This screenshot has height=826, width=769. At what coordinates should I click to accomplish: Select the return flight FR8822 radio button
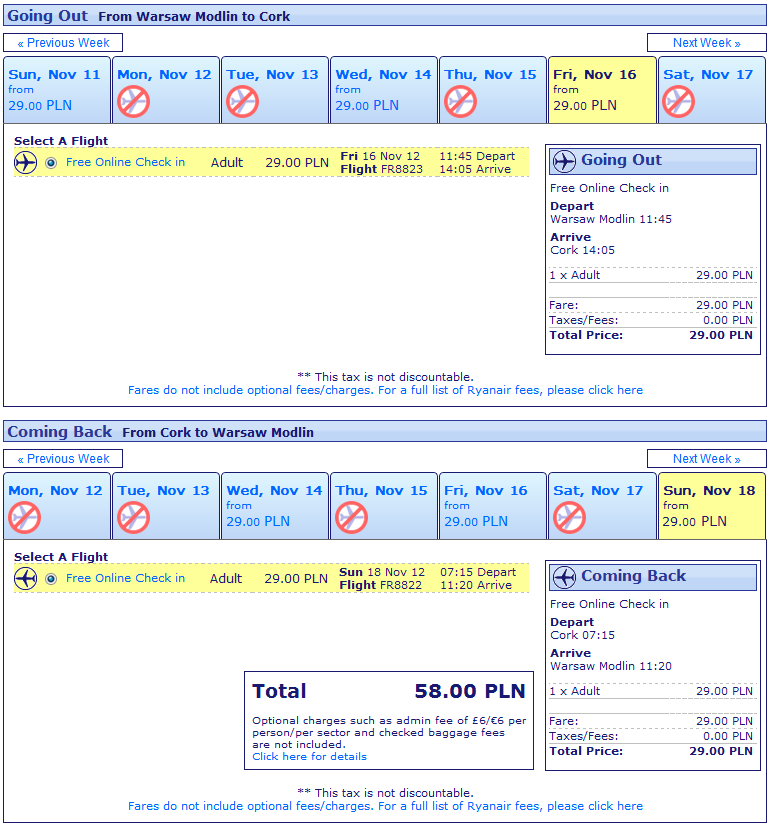tap(51, 579)
